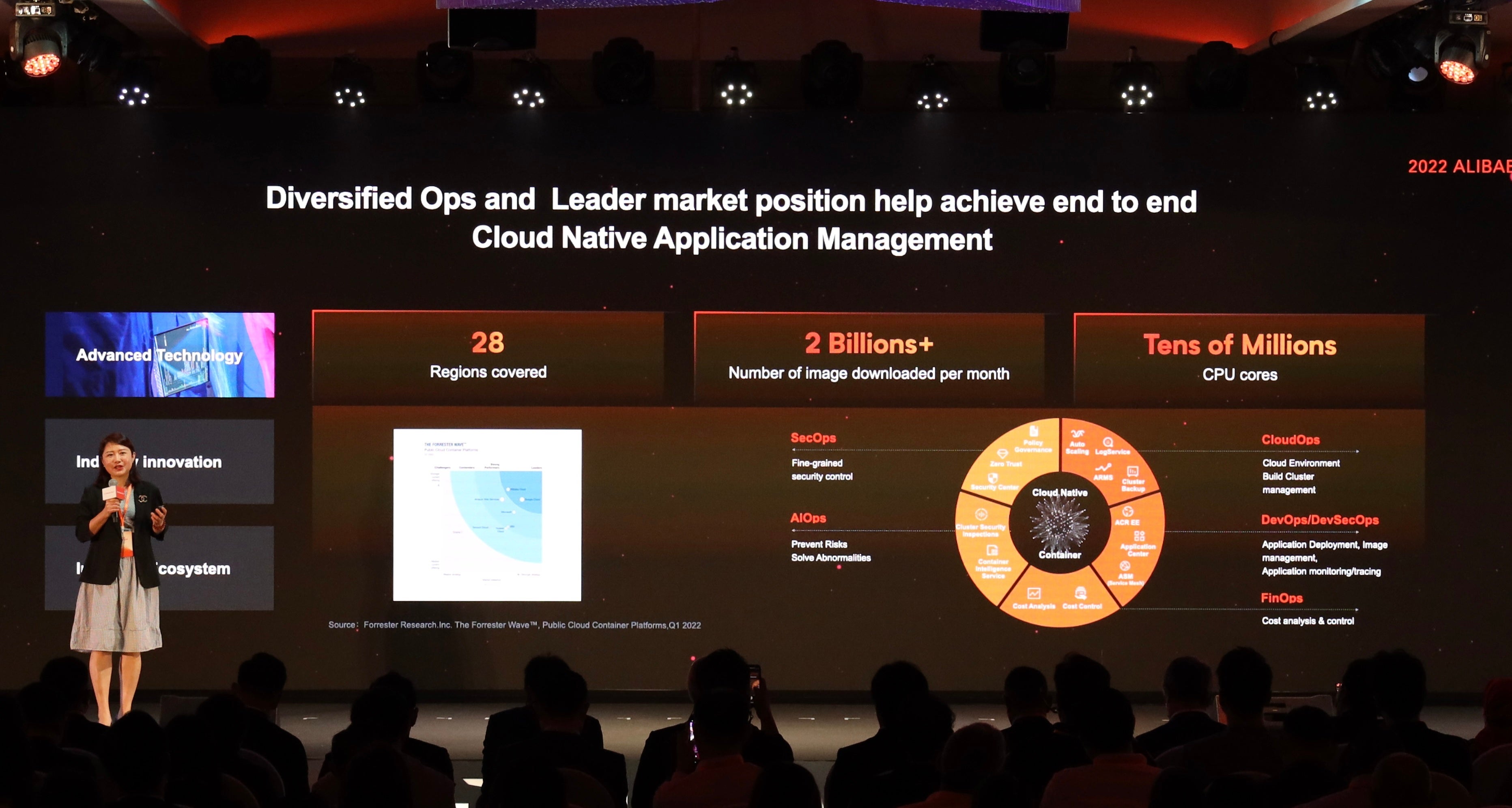Click the ASM Service Mesh icon

click(x=1125, y=566)
